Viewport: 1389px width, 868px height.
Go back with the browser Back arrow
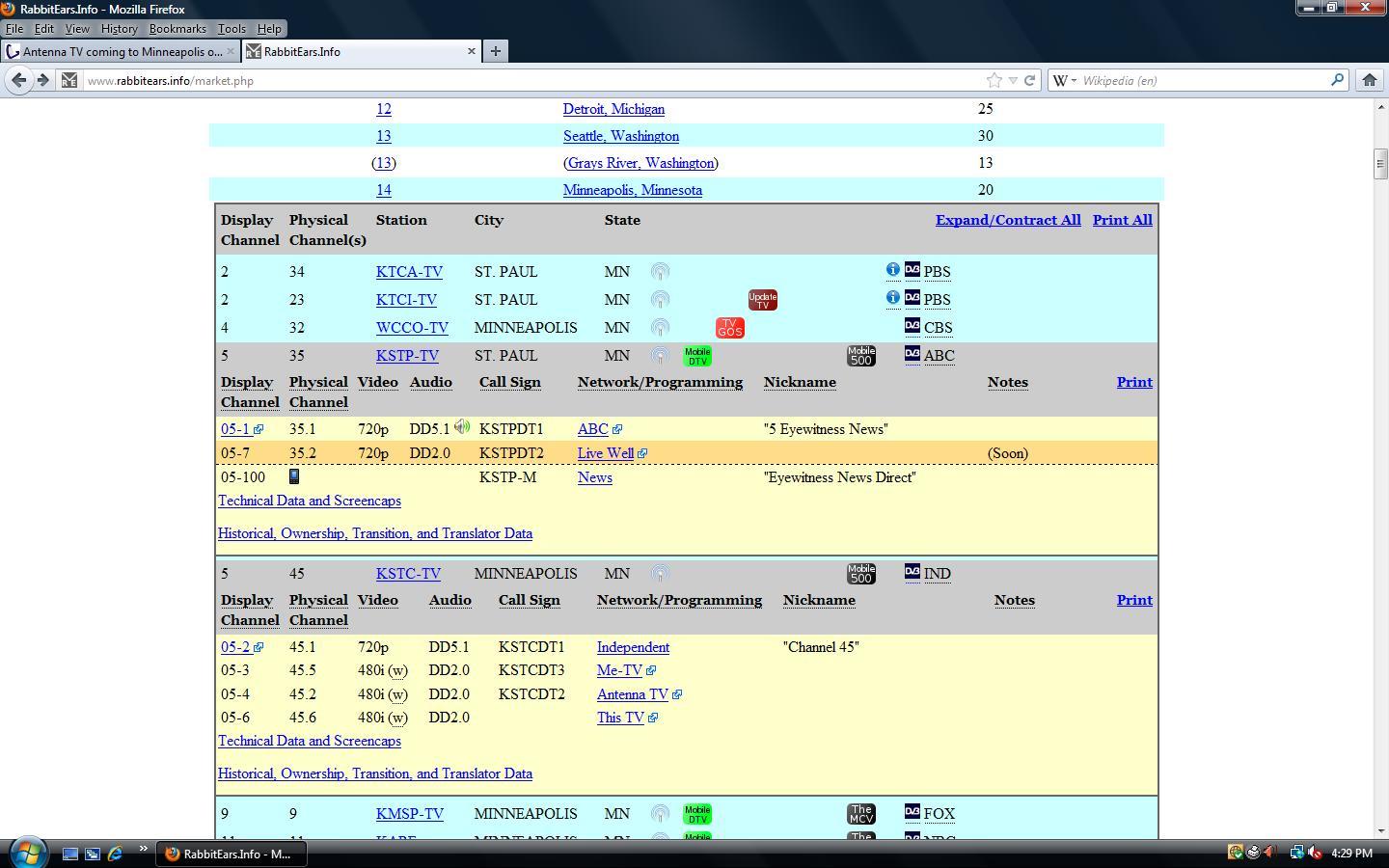(x=18, y=80)
